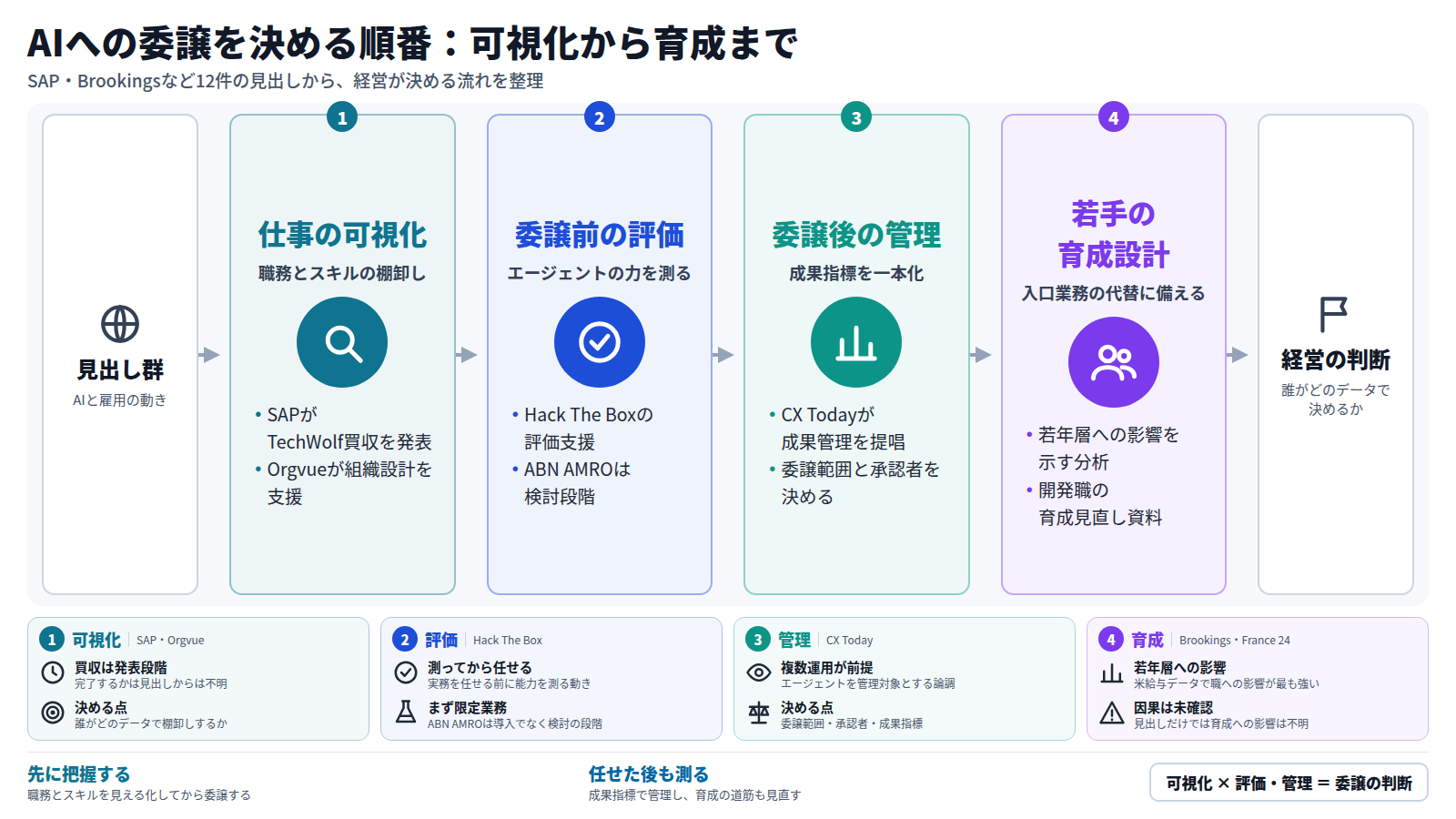Click the number 1 badge beside 可視化
Image resolution: width=1456 pixels, height=819 pixels.
point(52,640)
